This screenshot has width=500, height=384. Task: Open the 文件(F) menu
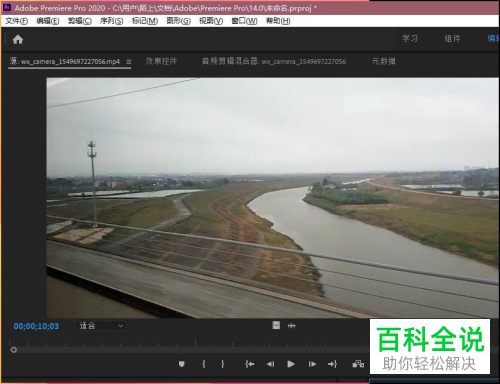point(16,21)
